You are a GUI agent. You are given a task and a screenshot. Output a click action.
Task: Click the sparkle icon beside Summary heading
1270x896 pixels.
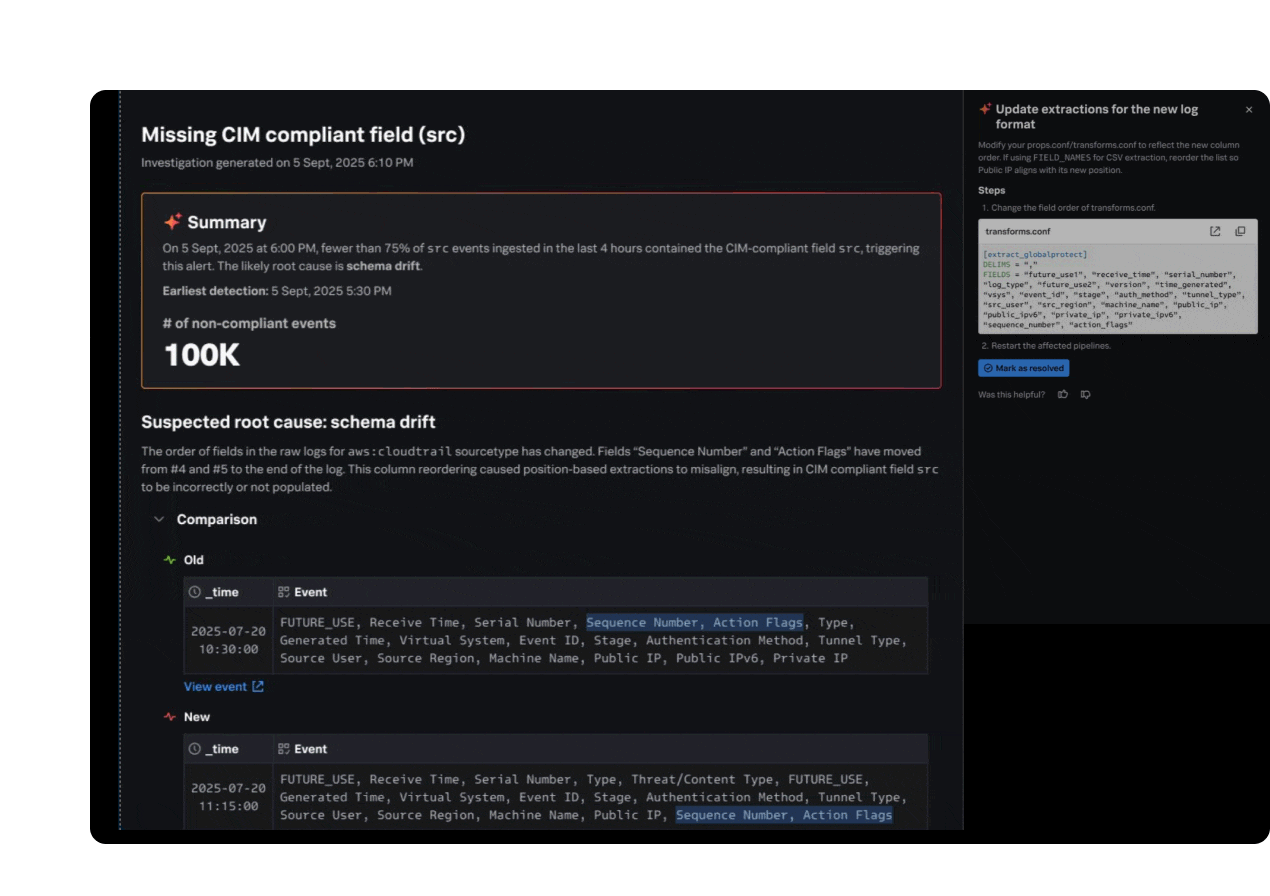click(172, 222)
